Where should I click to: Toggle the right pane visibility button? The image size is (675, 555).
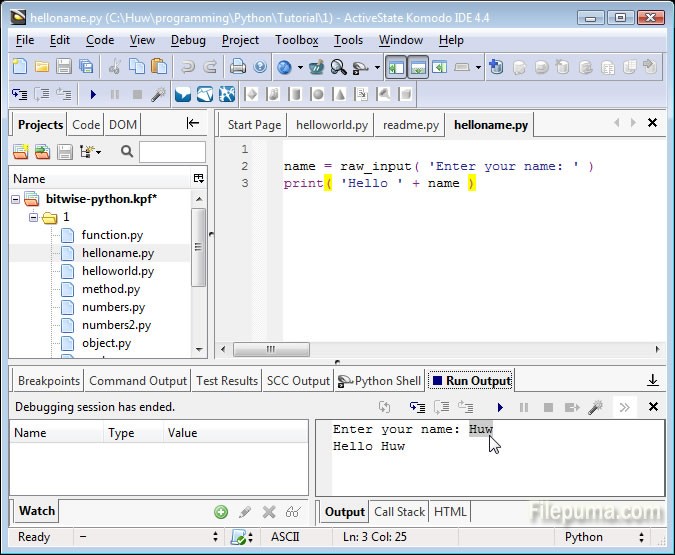(x=439, y=67)
